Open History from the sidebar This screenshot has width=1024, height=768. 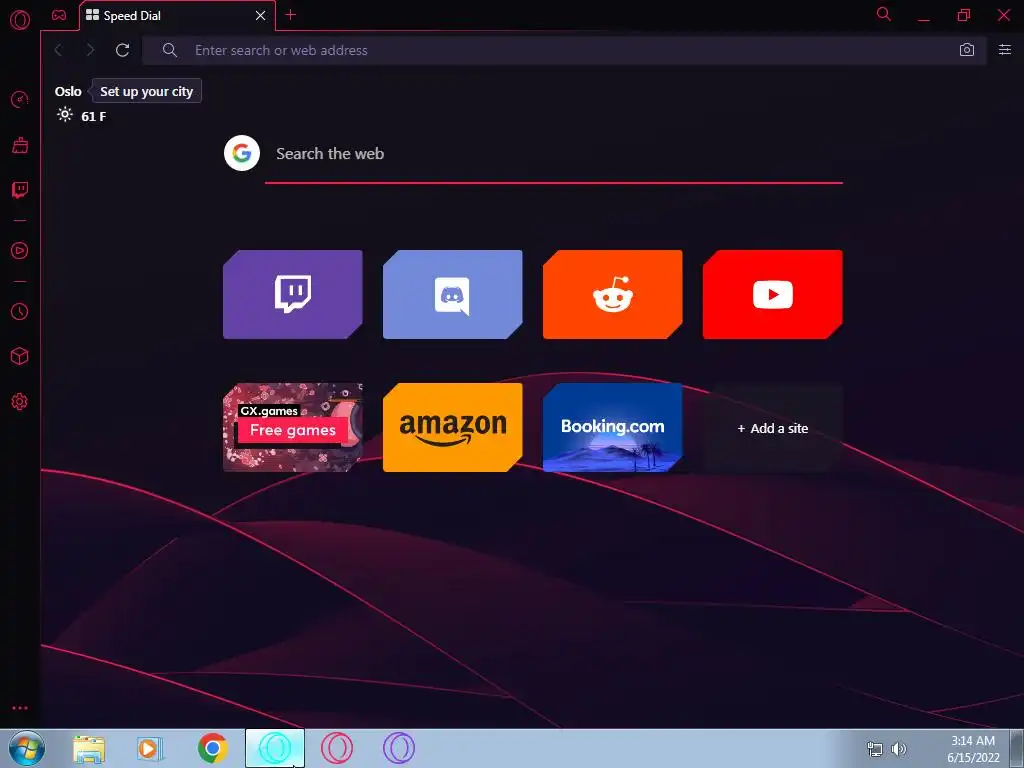tap(20, 312)
